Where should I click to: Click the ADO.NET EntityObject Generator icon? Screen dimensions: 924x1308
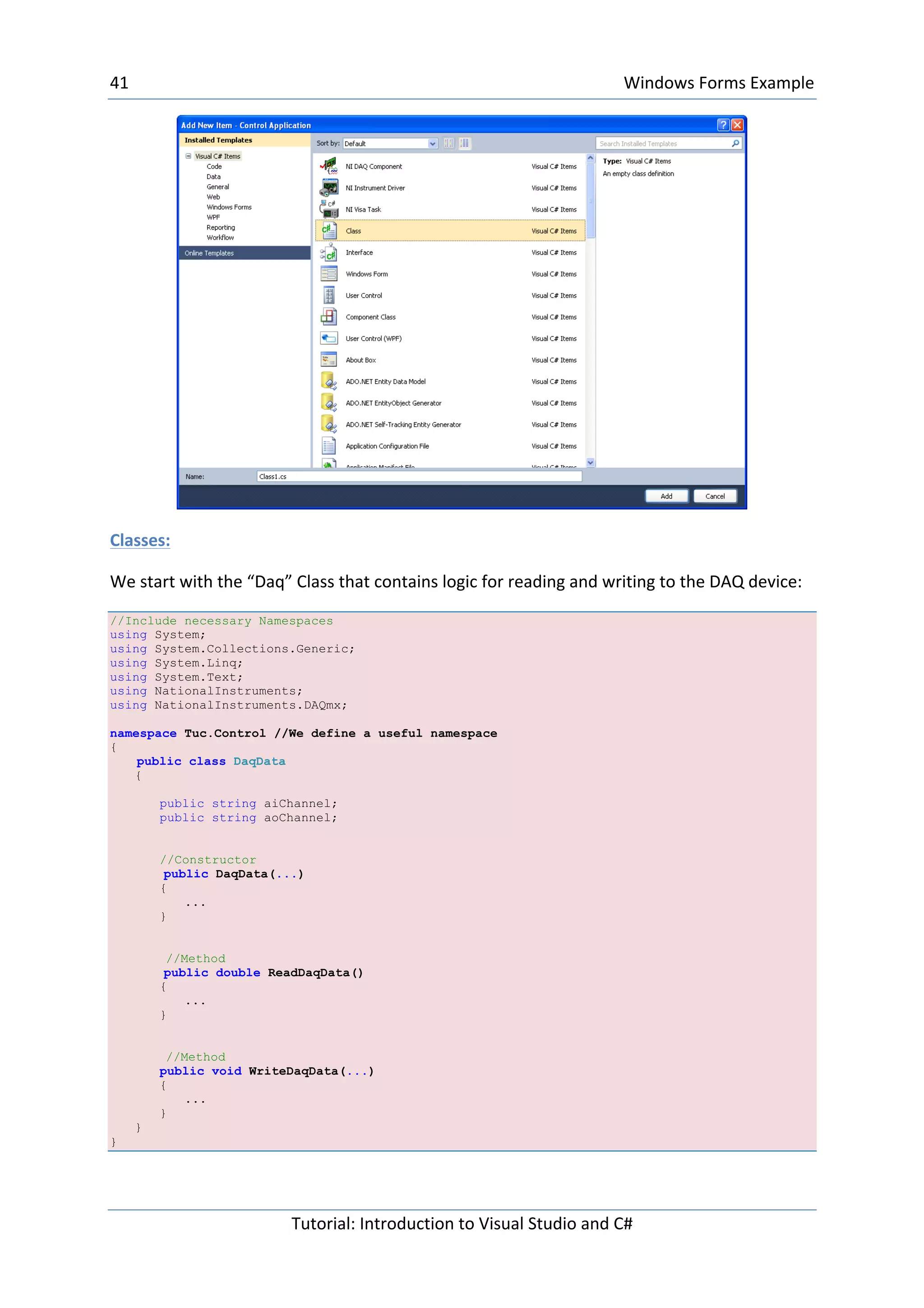(328, 403)
